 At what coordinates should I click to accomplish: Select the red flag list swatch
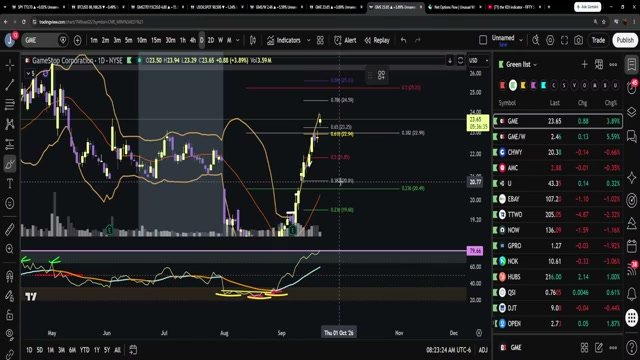502,85
